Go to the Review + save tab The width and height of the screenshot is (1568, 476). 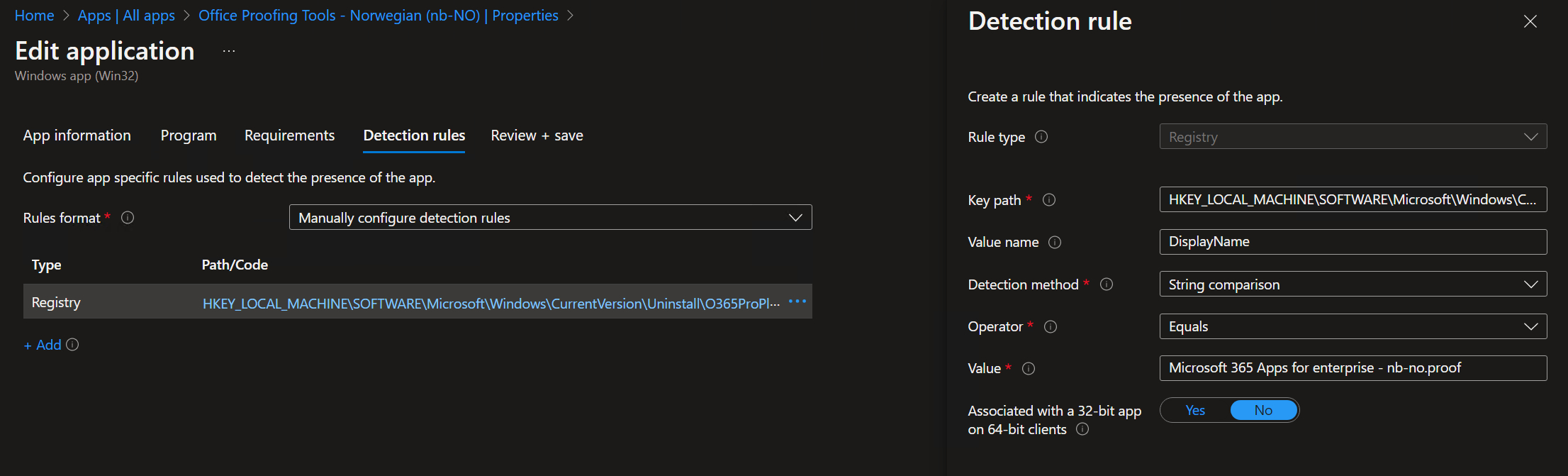coord(537,135)
